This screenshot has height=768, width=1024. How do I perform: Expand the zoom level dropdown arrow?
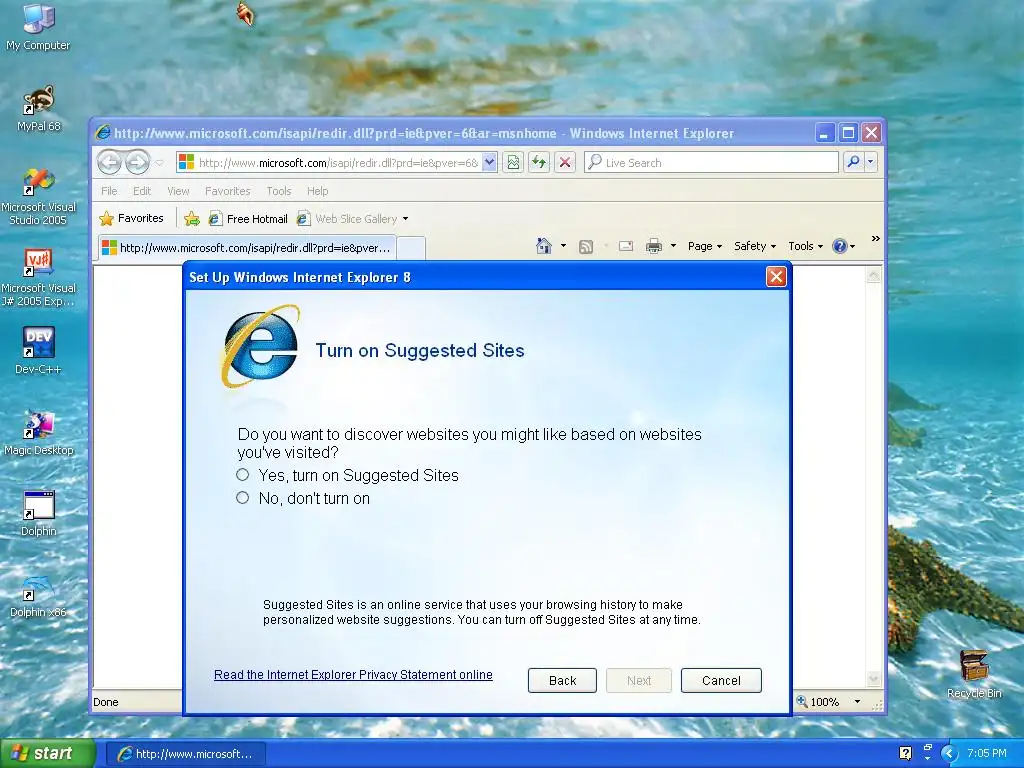point(857,702)
